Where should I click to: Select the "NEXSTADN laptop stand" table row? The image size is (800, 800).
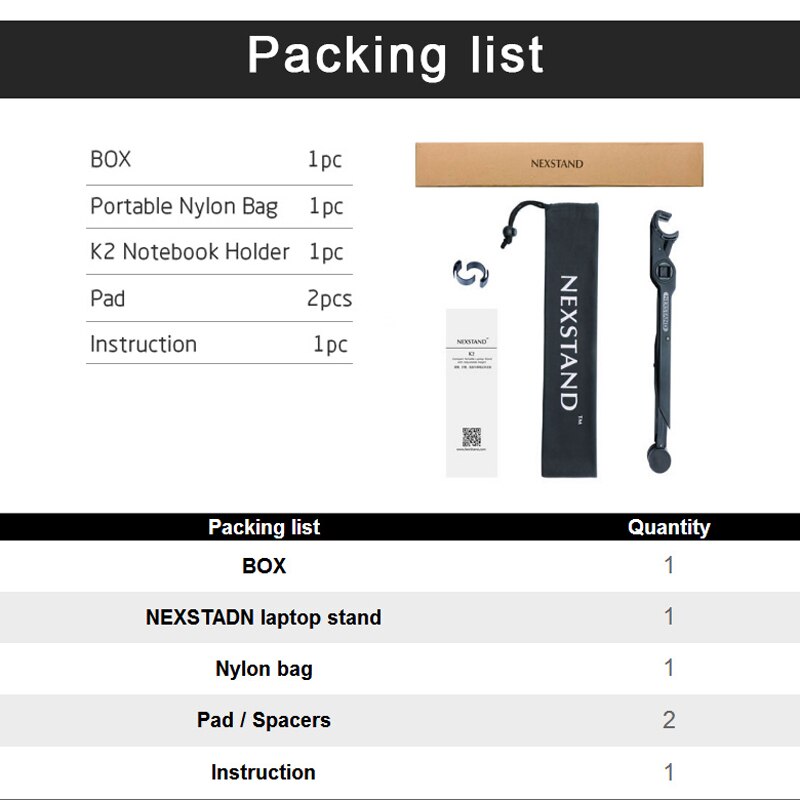point(264,617)
